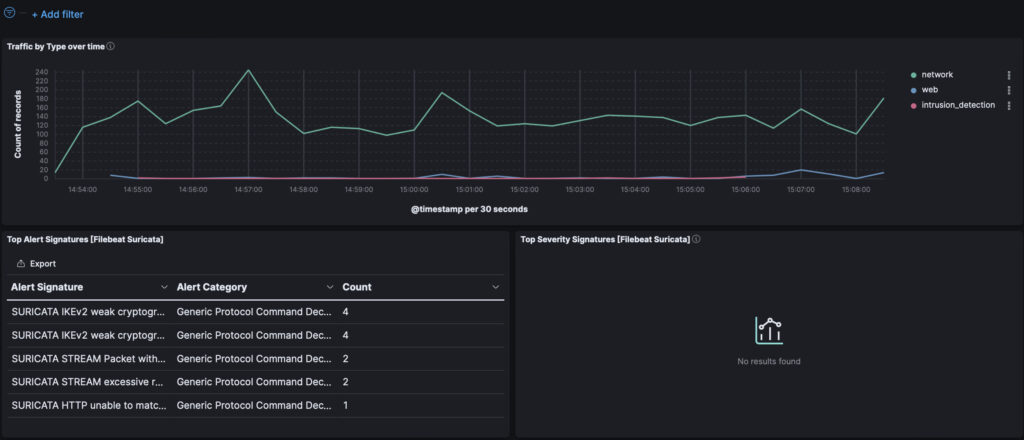This screenshot has width=1024, height=440.
Task: Toggle the intrusion_detection series legend label
Action: point(957,105)
